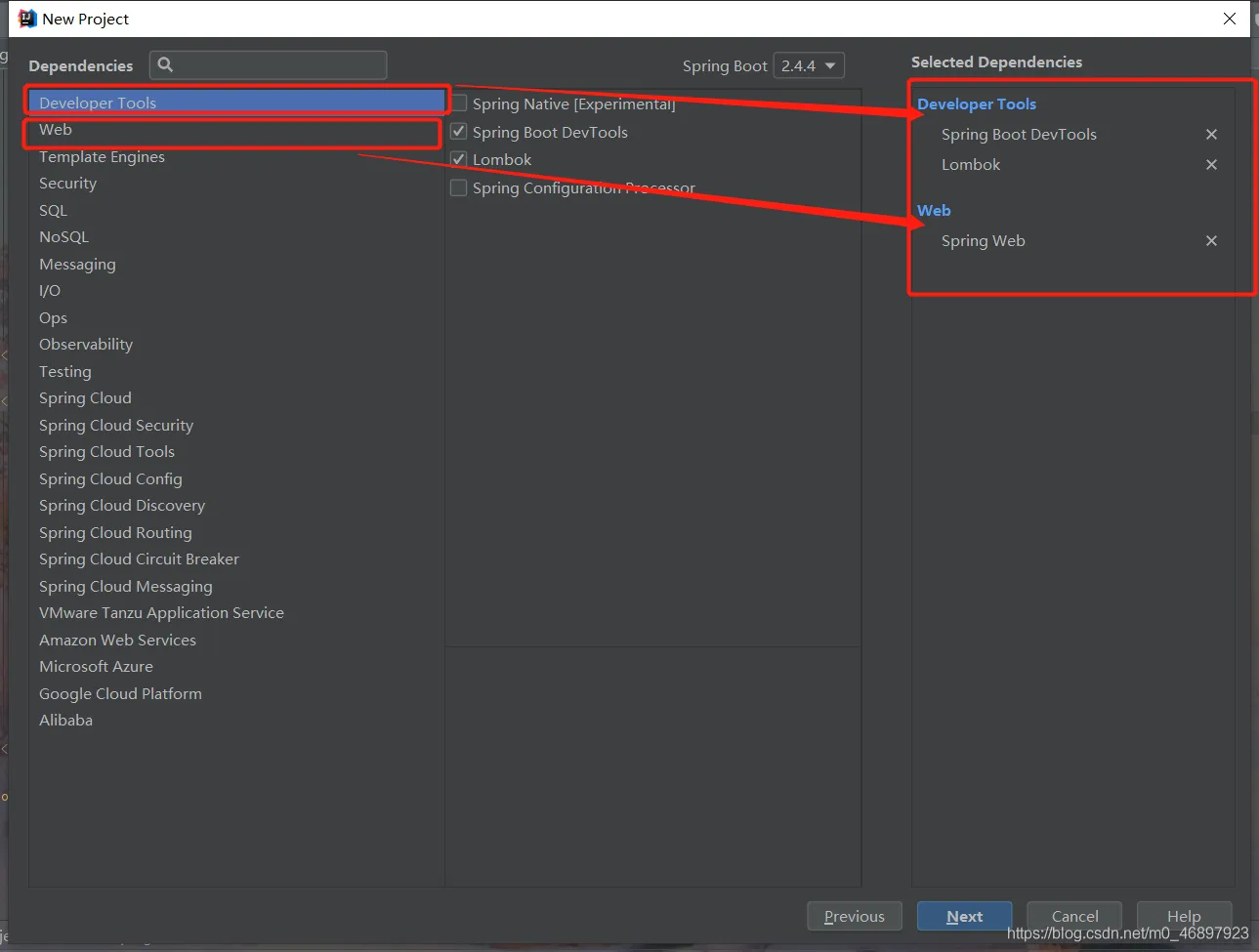Screen dimensions: 1259x952
Task: Select Spring Cloud Security category
Action: pos(236,425)
